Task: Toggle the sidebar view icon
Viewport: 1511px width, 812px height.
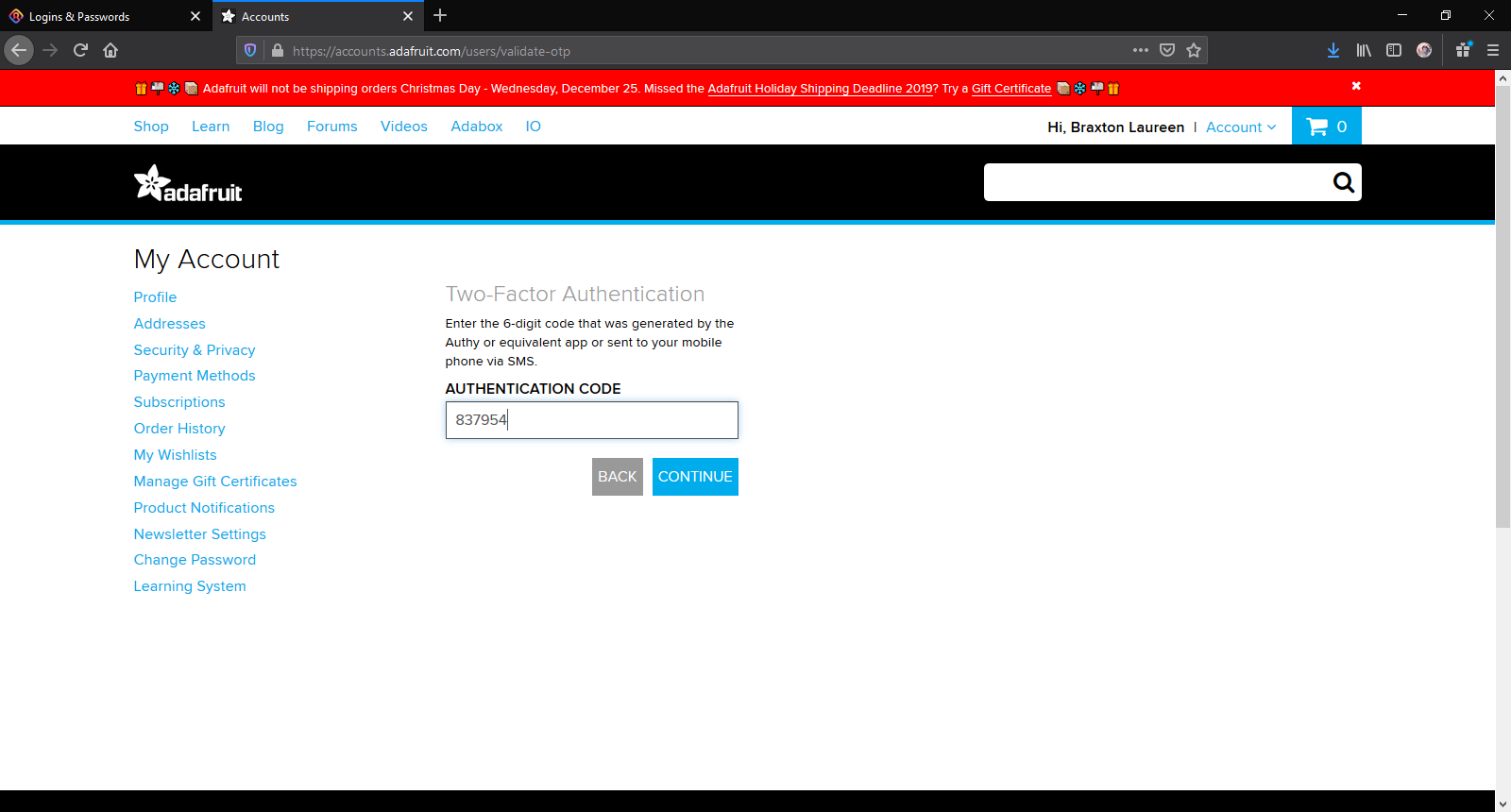Action: coord(1394,50)
